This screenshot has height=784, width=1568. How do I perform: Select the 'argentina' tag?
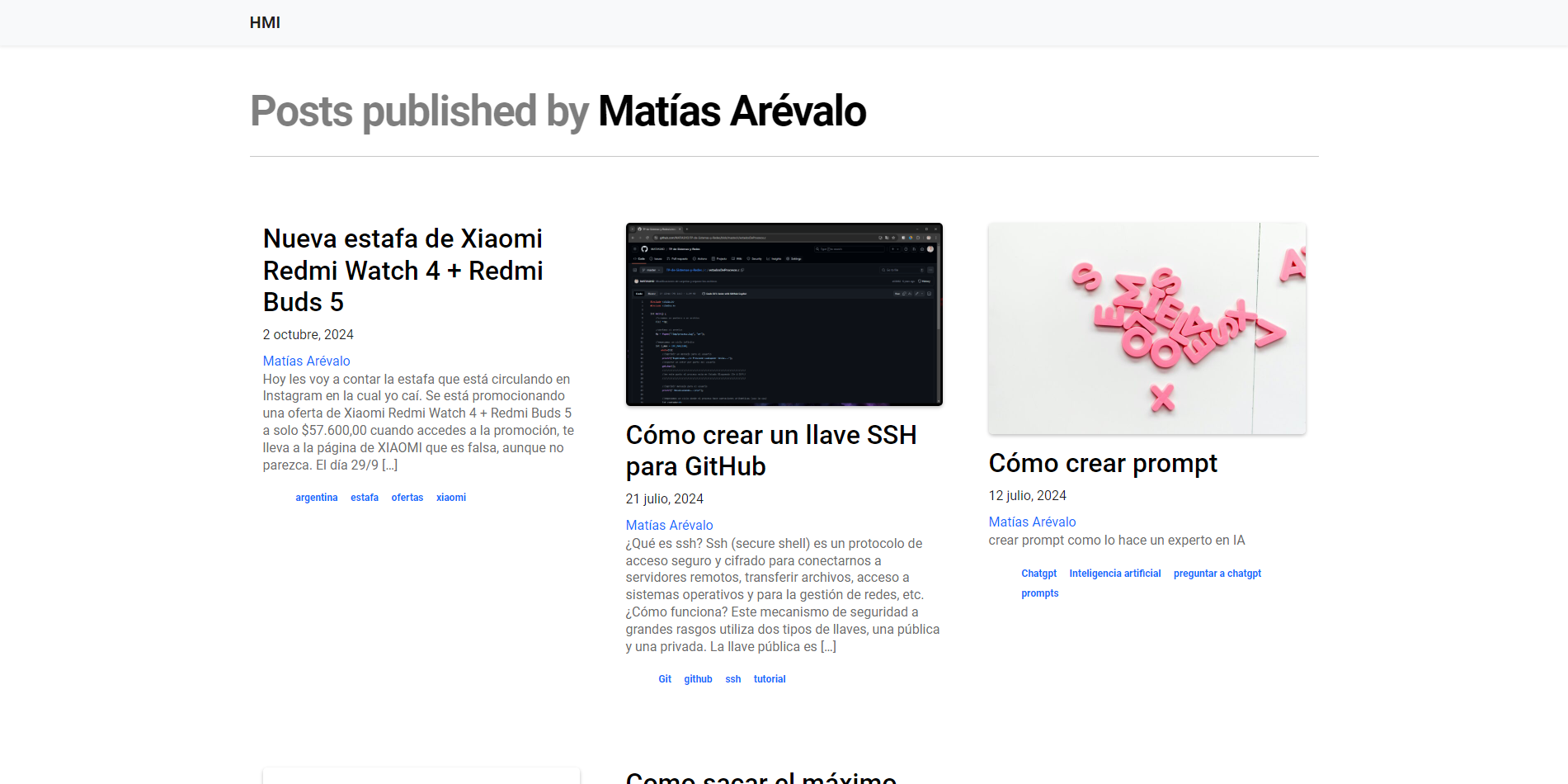(x=317, y=498)
